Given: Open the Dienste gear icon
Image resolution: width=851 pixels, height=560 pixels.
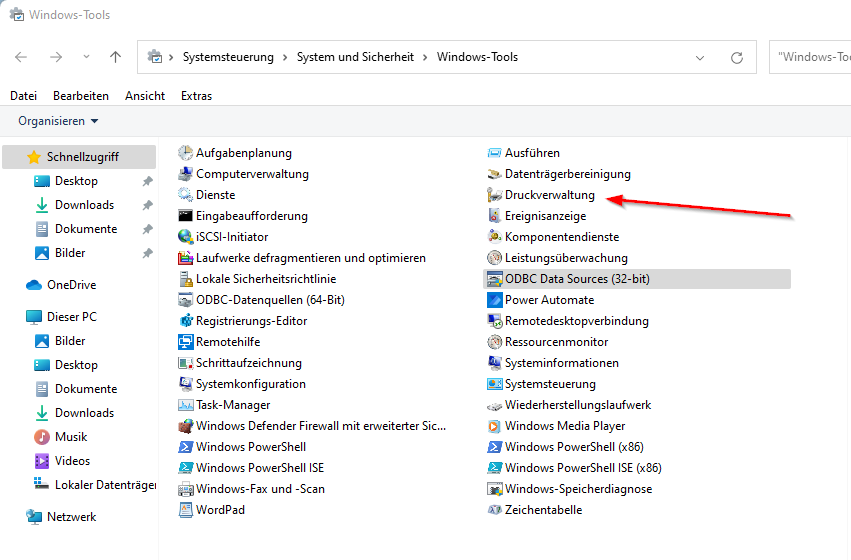Looking at the screenshot, I should (x=186, y=195).
